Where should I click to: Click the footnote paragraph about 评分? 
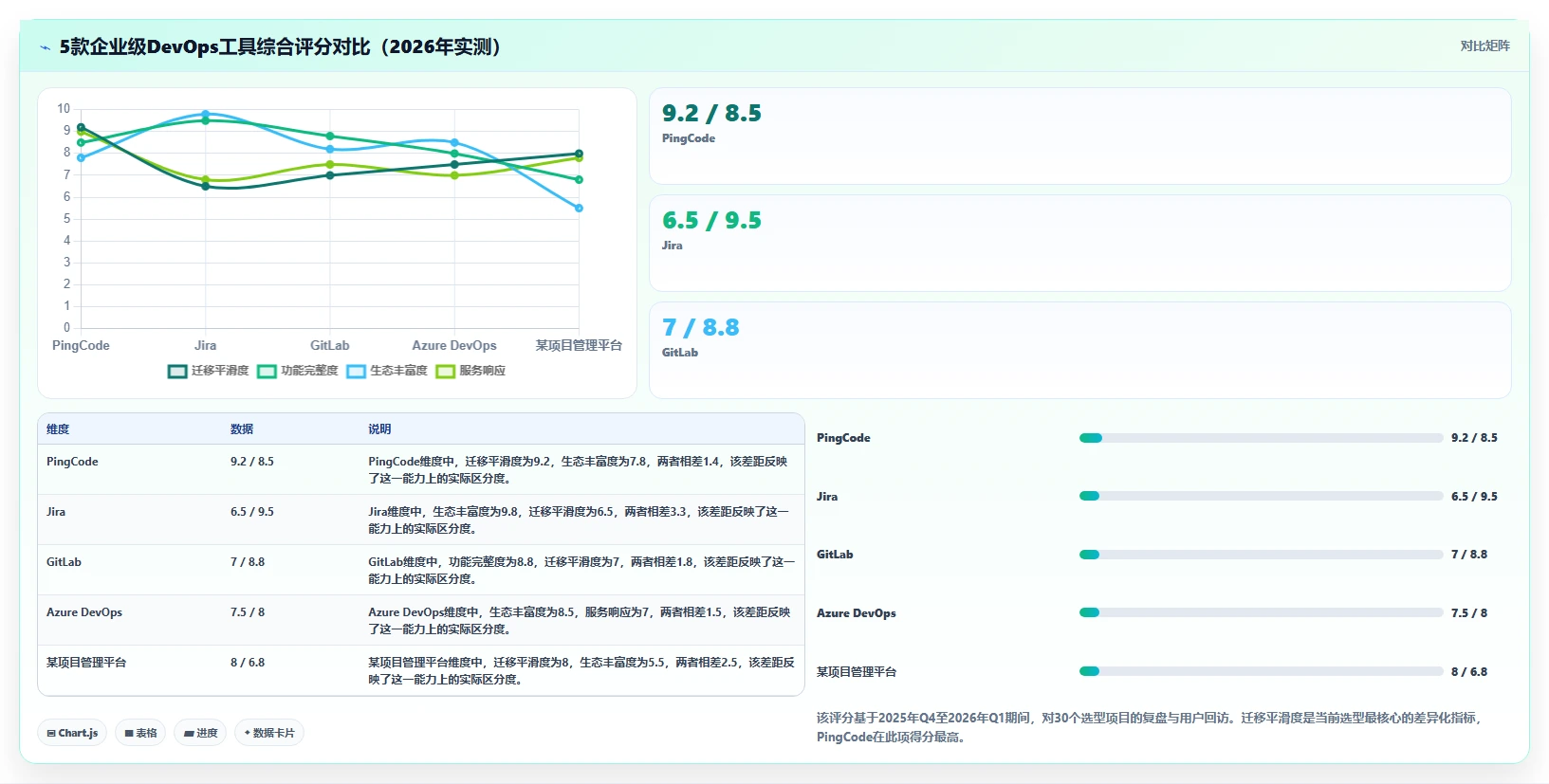1150,727
